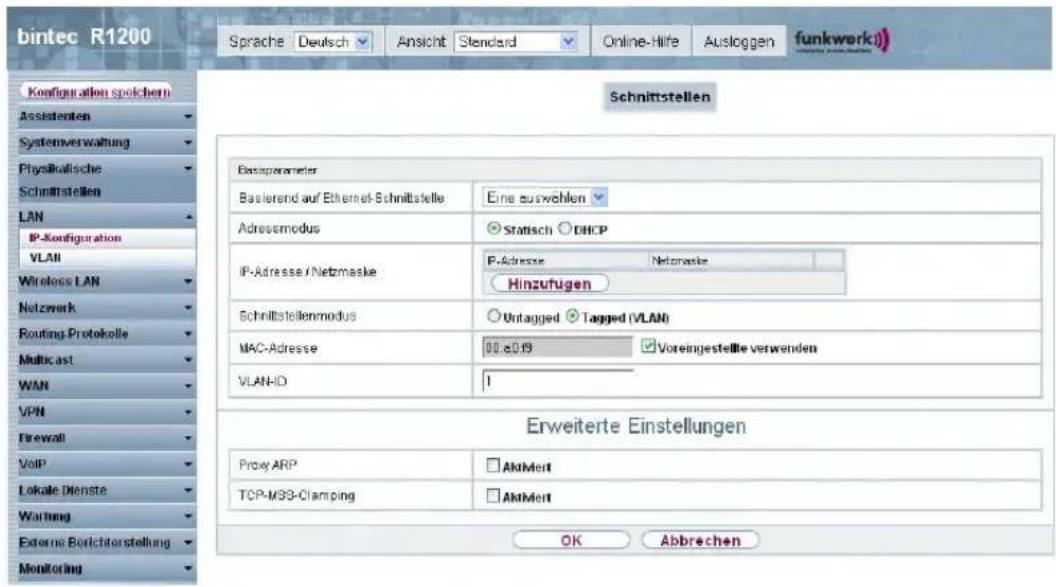Screen dimensions: 1056x587
Task: Open the Online-Hilfe link
Action: pos(640,42)
